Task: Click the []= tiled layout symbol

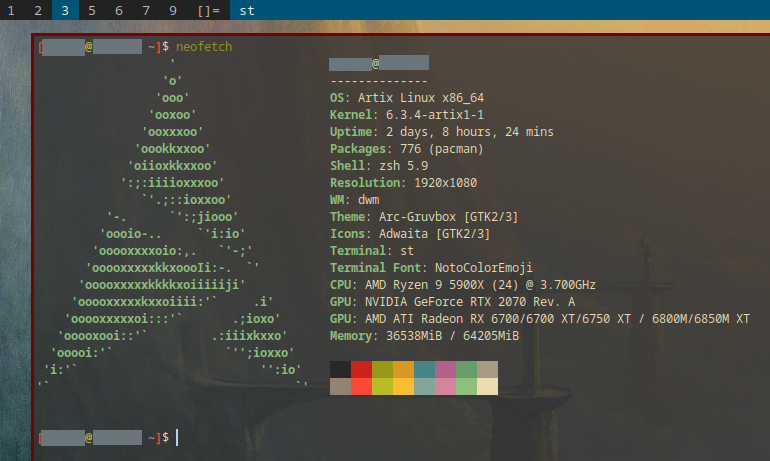Action: pos(208,10)
